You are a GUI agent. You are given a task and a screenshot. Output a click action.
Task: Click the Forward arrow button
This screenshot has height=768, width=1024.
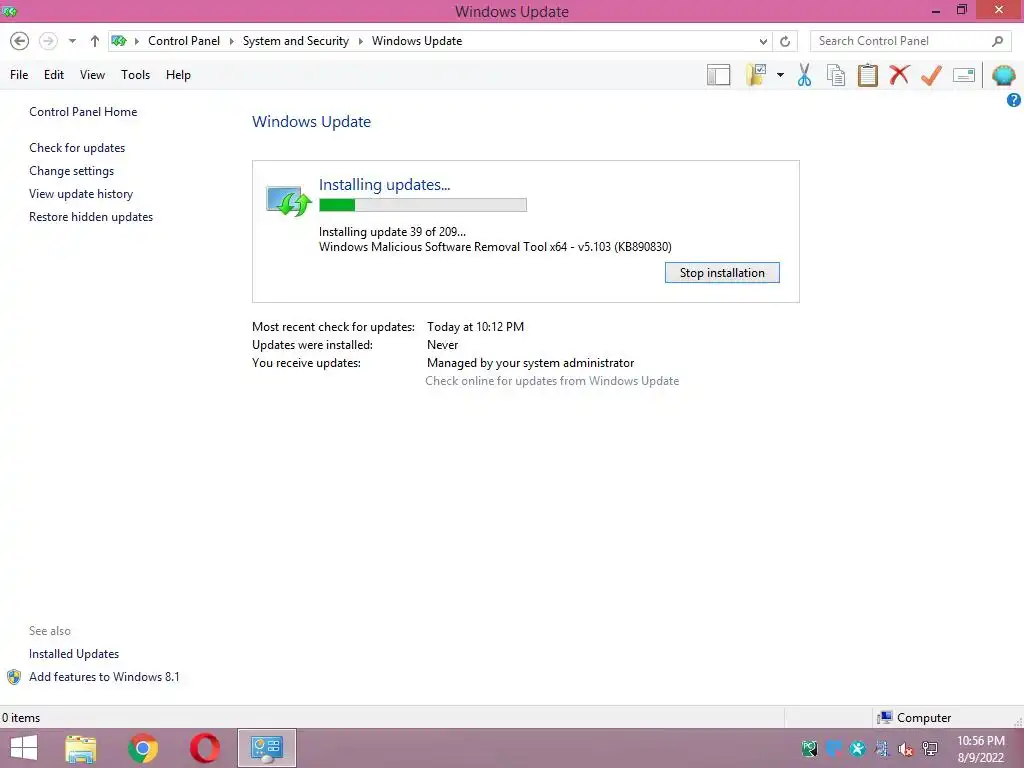(48, 41)
